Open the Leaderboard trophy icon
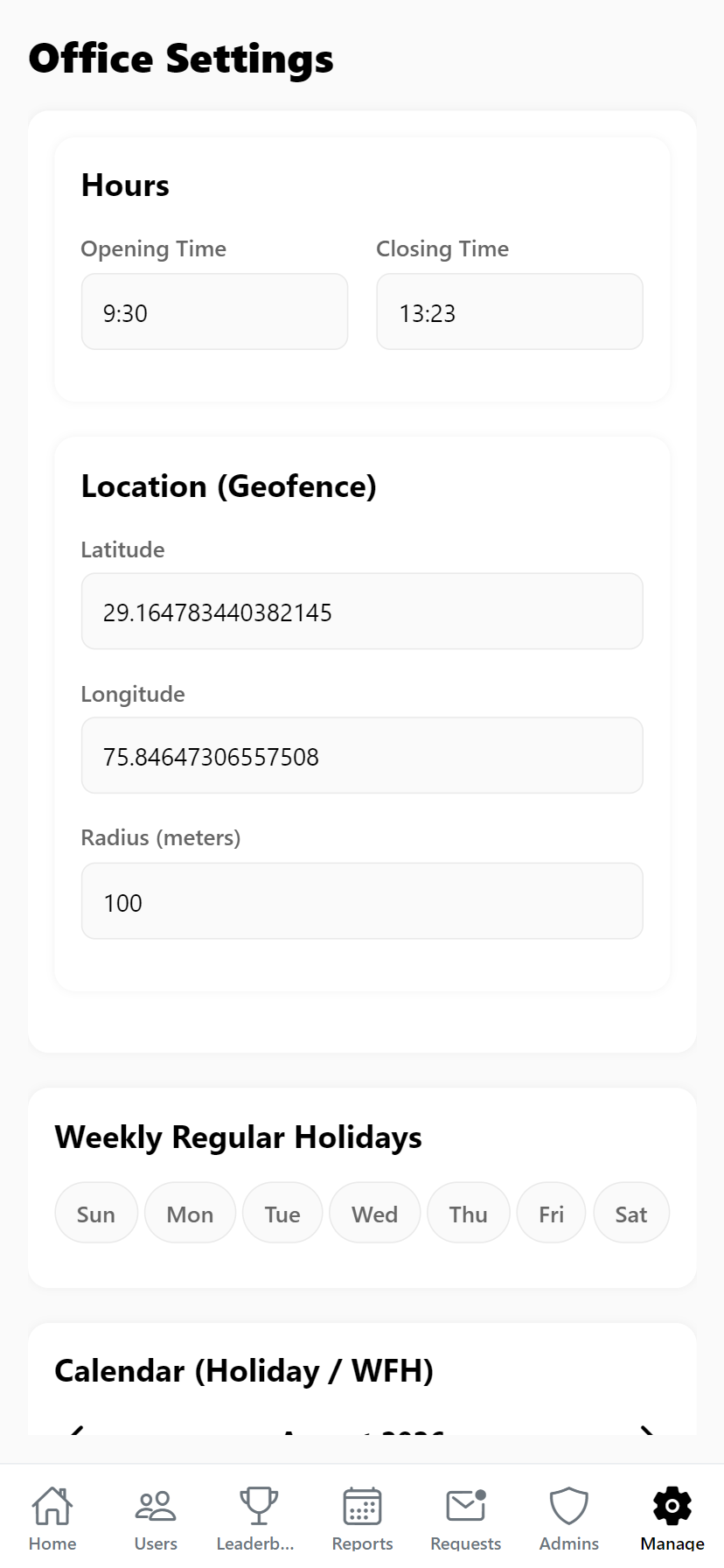 click(259, 1506)
